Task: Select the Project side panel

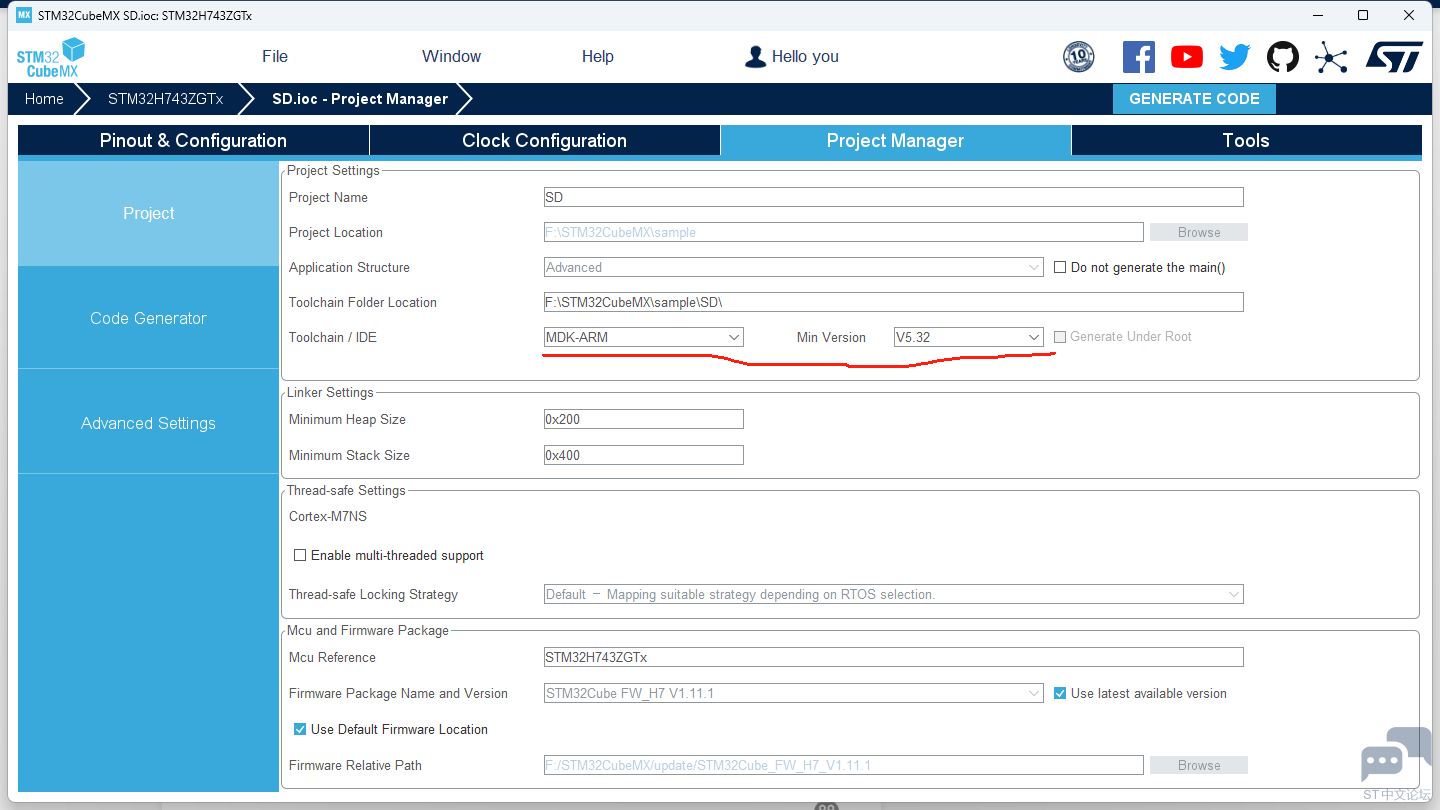Action: [148, 213]
